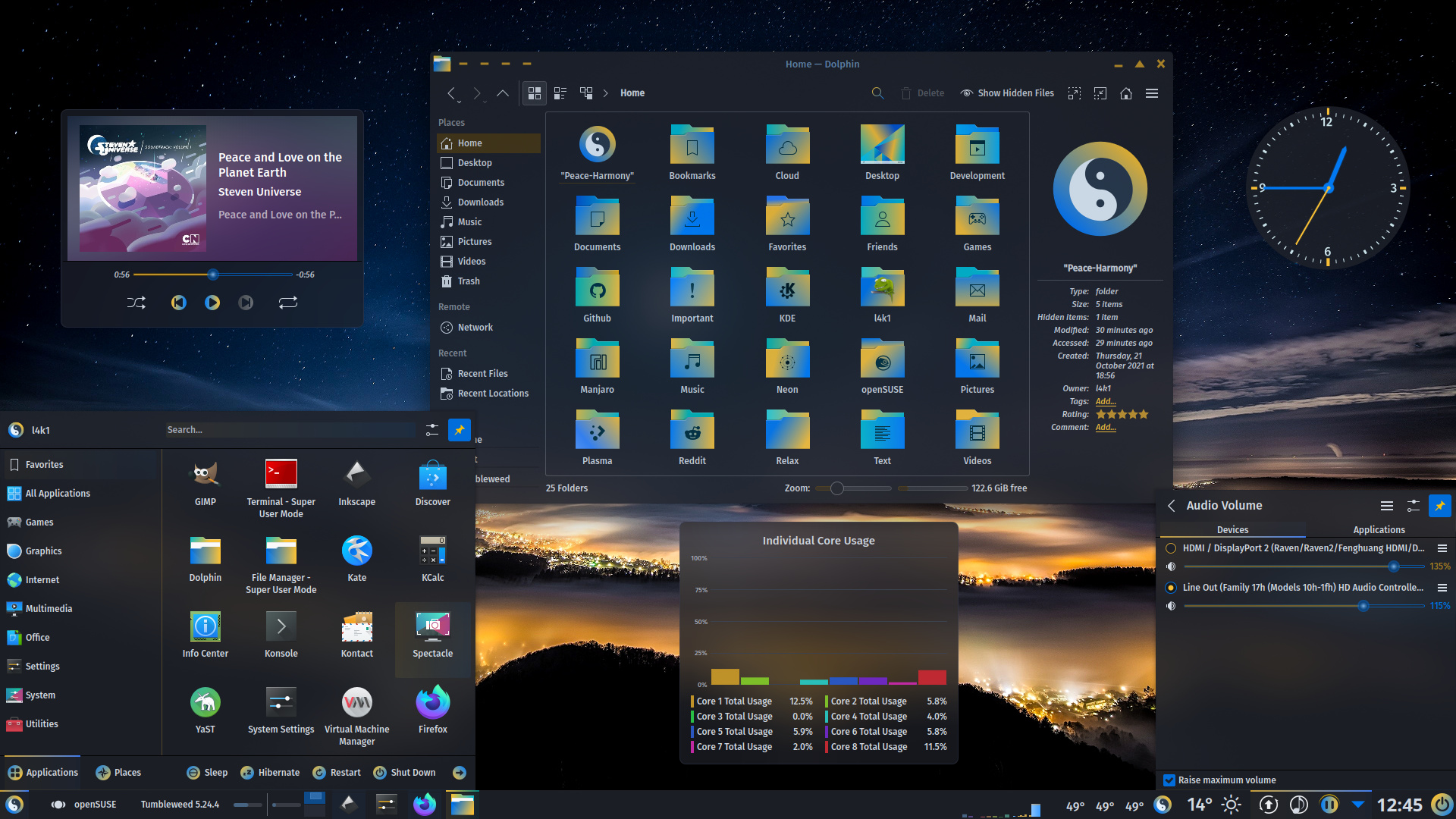Switch to Places tab in launcher
This screenshot has width=1456, height=819.
(119, 773)
